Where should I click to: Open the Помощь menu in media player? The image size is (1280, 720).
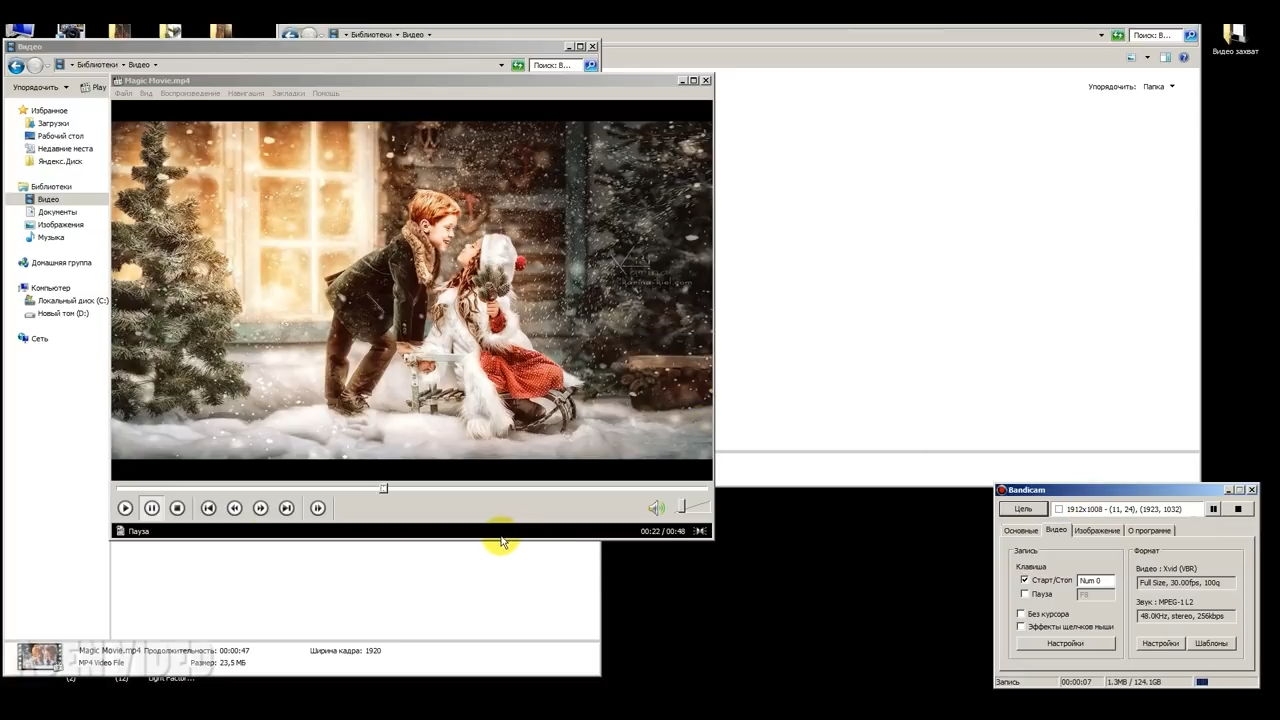326,93
